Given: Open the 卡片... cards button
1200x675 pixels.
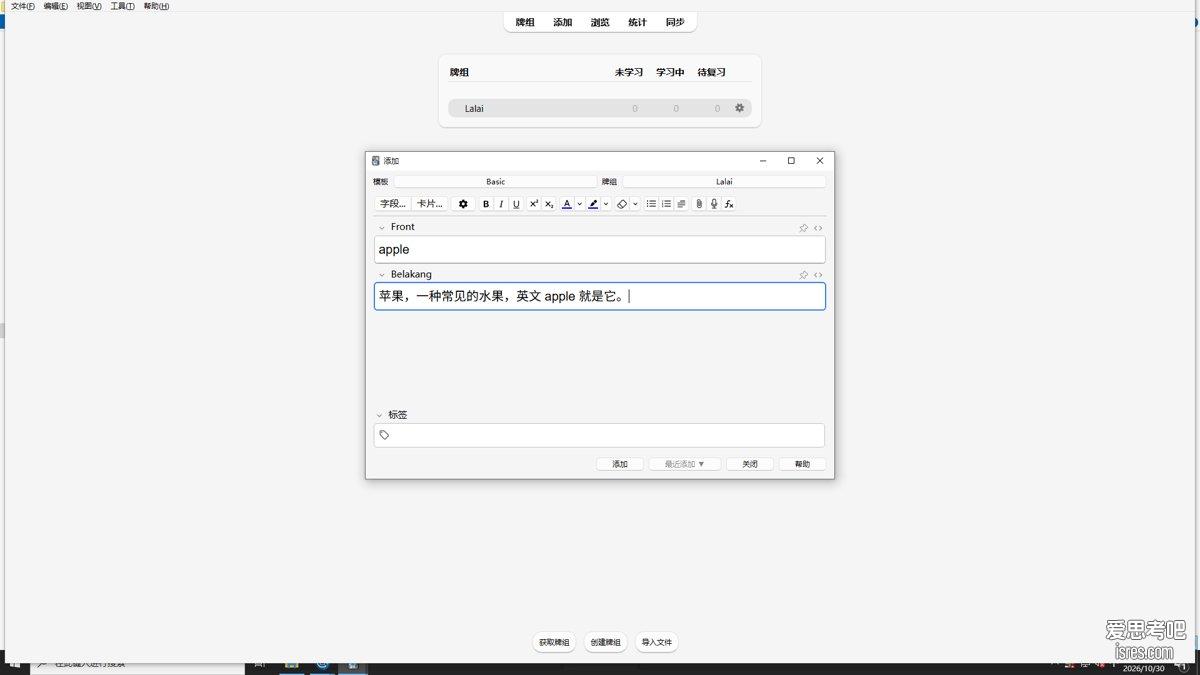Looking at the screenshot, I should tap(430, 204).
